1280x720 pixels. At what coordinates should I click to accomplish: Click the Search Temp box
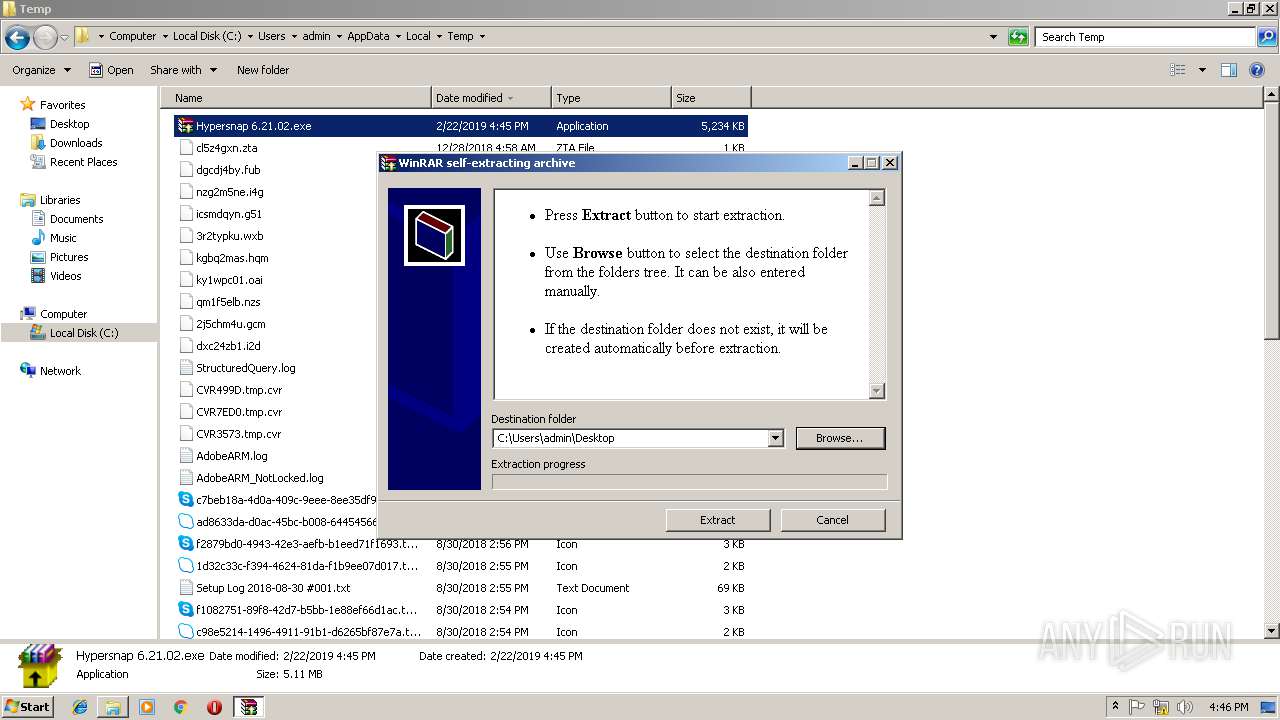point(1145,37)
